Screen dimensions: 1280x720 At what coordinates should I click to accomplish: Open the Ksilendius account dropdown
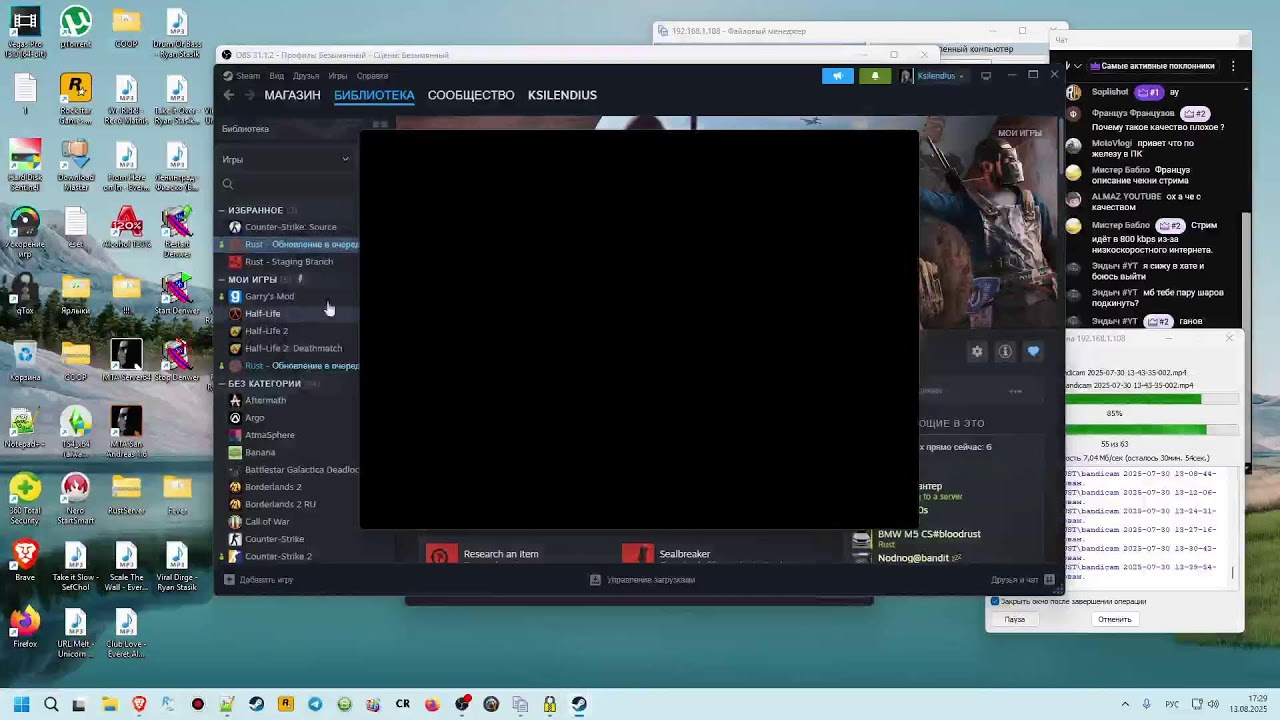[x=934, y=76]
